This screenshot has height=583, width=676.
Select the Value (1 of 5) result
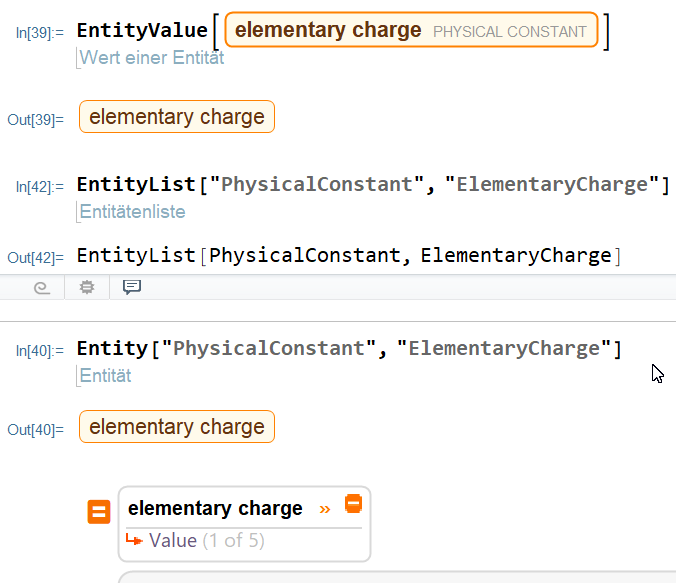(x=207, y=540)
